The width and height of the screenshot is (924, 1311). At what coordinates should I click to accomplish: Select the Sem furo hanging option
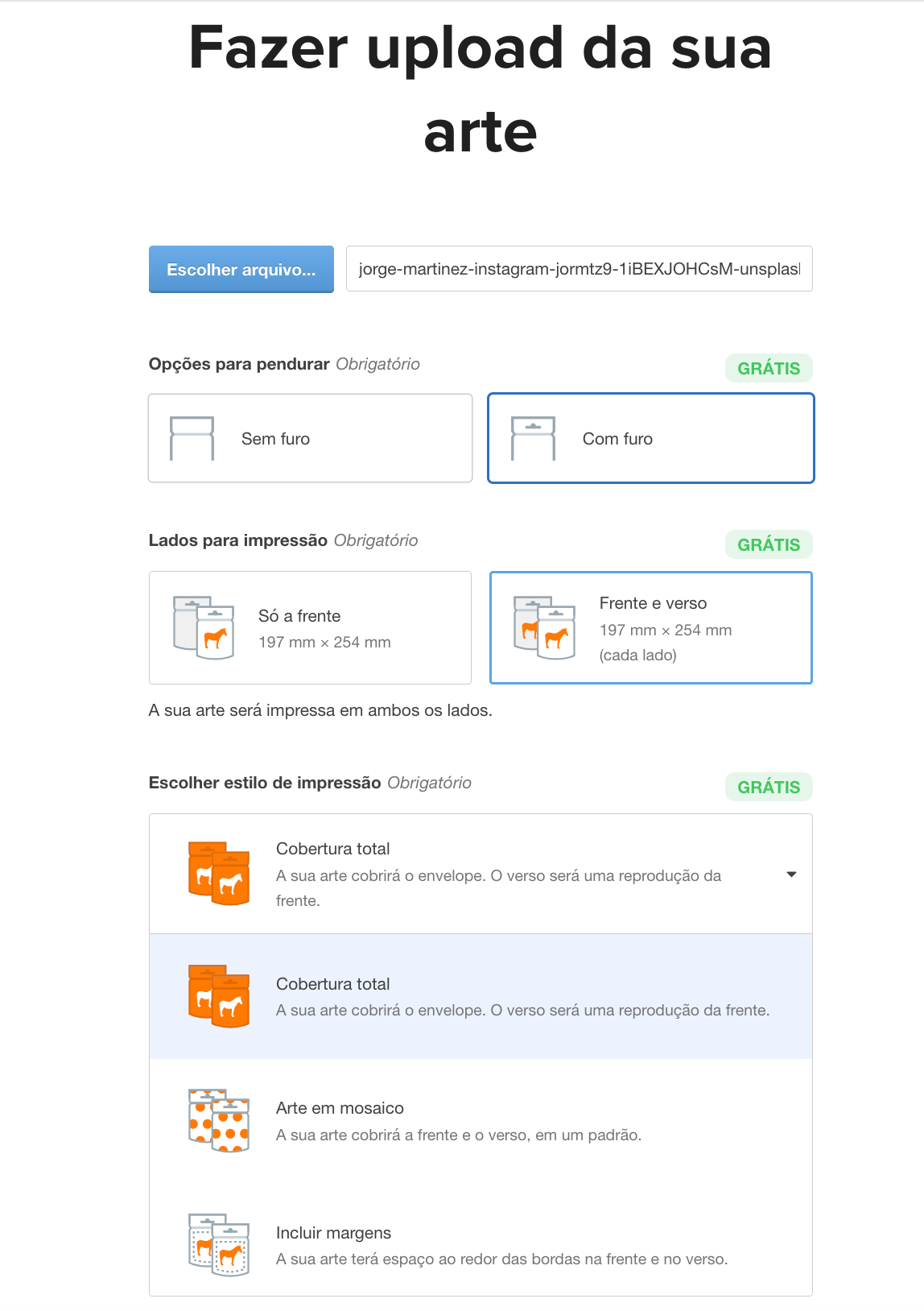pyautogui.click(x=310, y=438)
